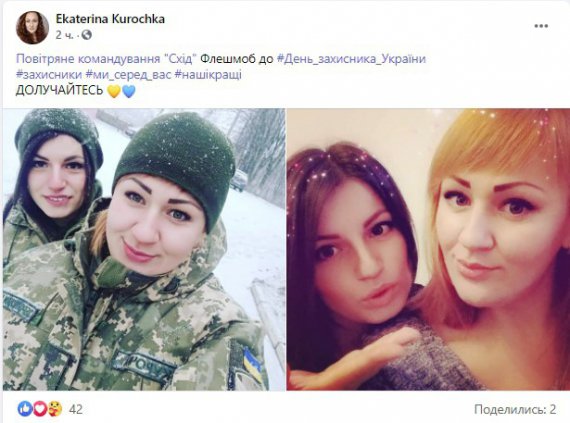Click the yellow heart emoji

[114, 91]
